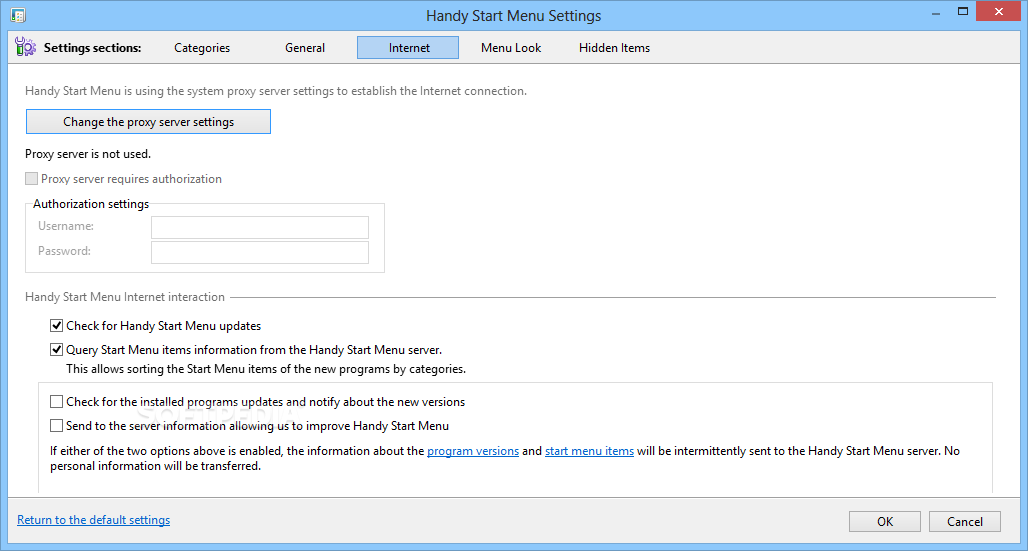Screen dimensions: 1028x551
Task: Click Change the proxy server settings button
Action: coord(148,121)
